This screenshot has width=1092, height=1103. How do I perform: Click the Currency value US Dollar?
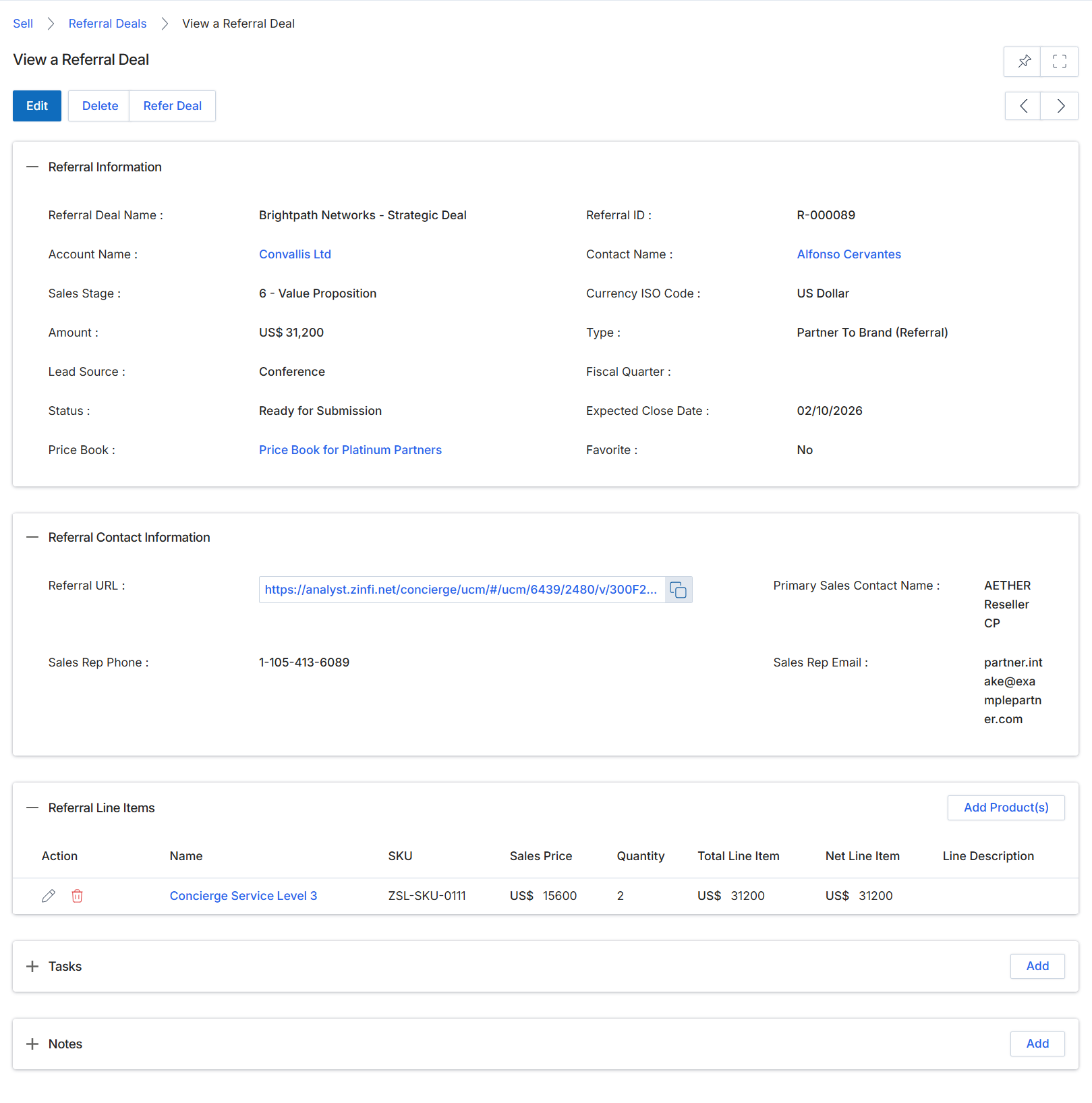pyautogui.click(x=823, y=293)
